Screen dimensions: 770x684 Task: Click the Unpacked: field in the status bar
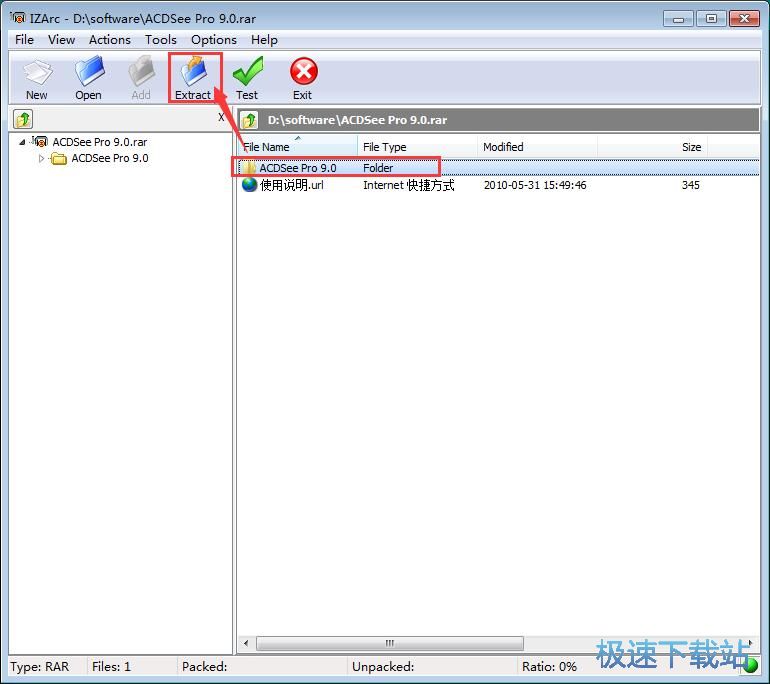click(432, 666)
